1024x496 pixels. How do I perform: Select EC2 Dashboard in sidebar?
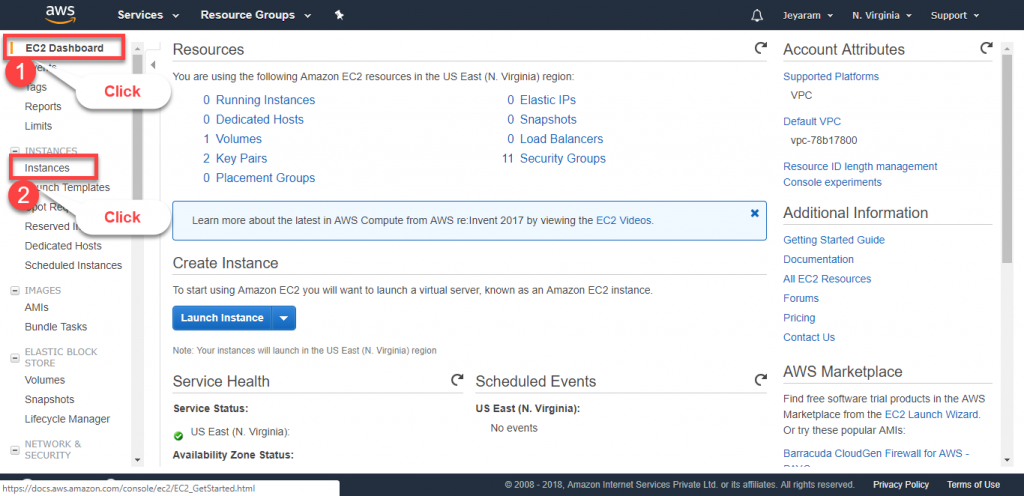pyautogui.click(x=64, y=48)
